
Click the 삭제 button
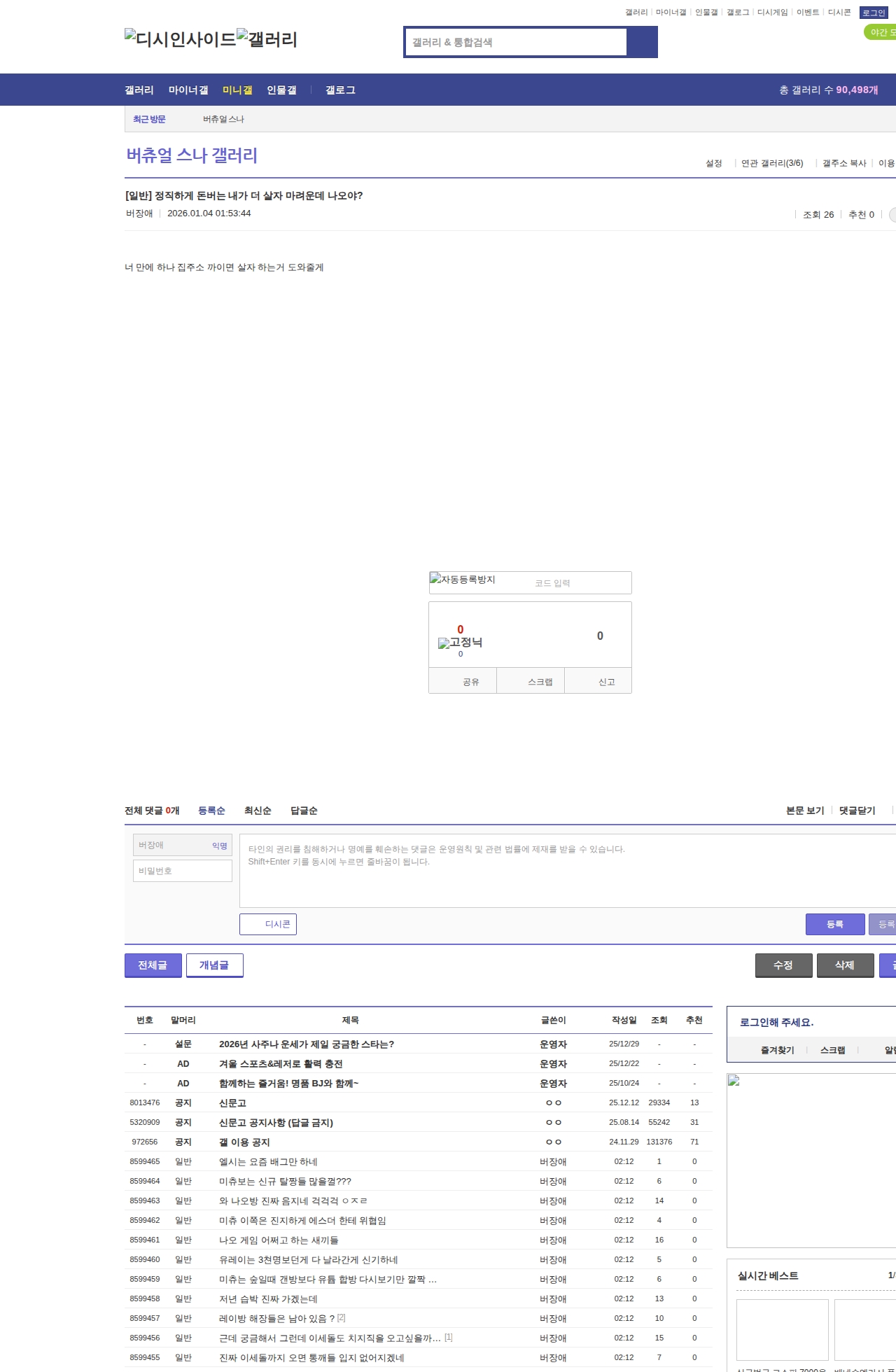click(x=845, y=965)
